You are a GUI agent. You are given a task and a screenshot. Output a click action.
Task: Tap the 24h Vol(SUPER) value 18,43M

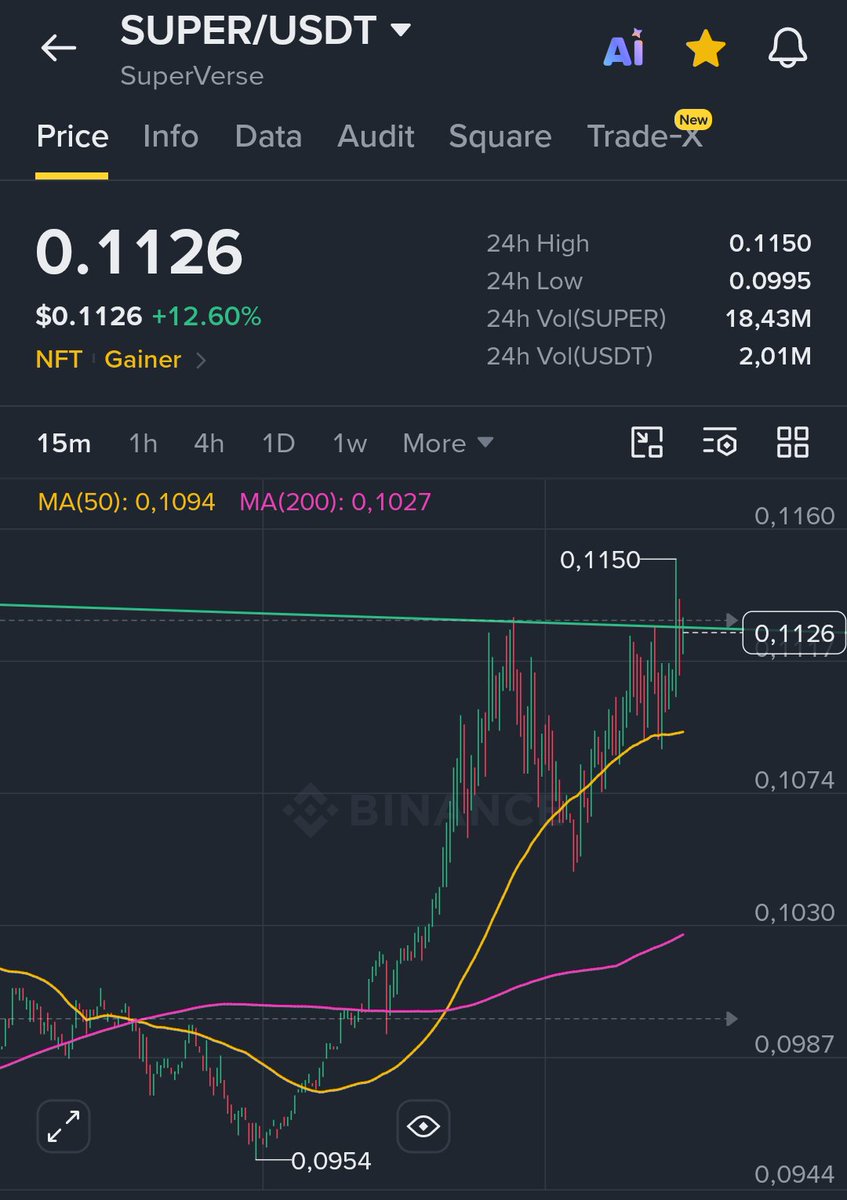point(768,319)
